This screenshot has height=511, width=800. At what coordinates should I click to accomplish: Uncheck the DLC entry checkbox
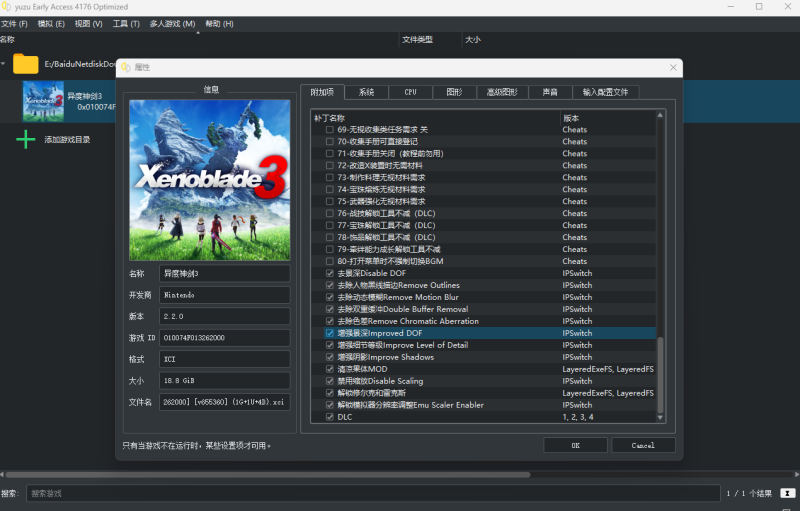pos(330,417)
